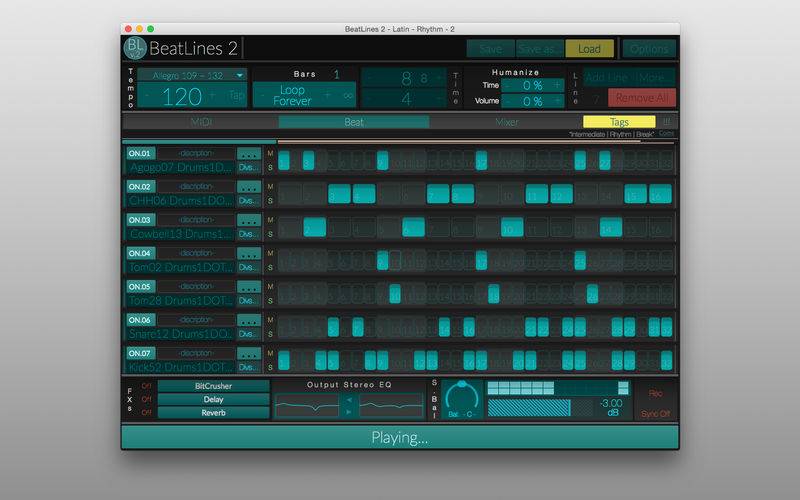The width and height of the screenshot is (800, 500).
Task: Click the Sync Off control
Action: click(656, 414)
